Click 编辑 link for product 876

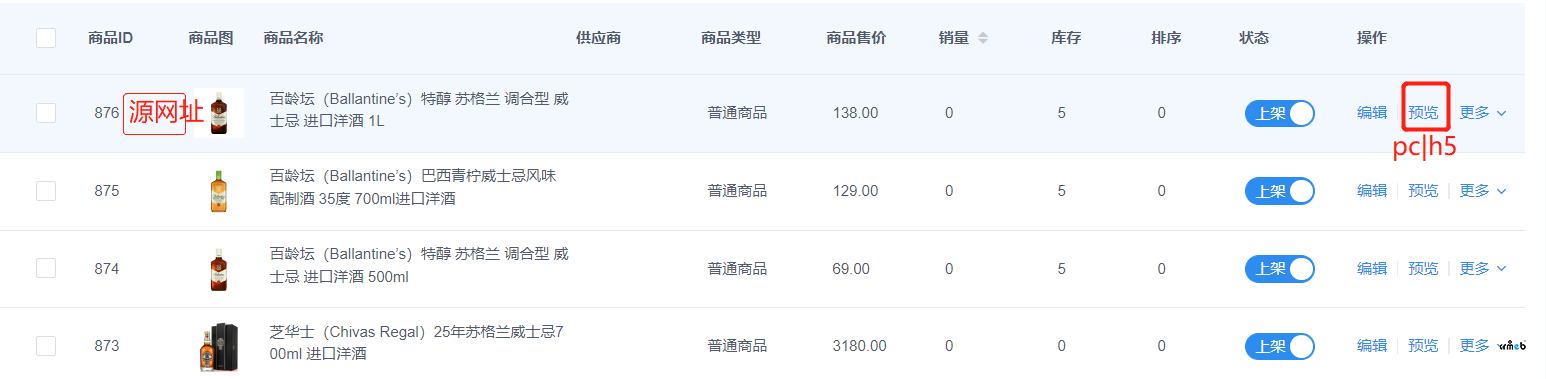coord(1372,113)
